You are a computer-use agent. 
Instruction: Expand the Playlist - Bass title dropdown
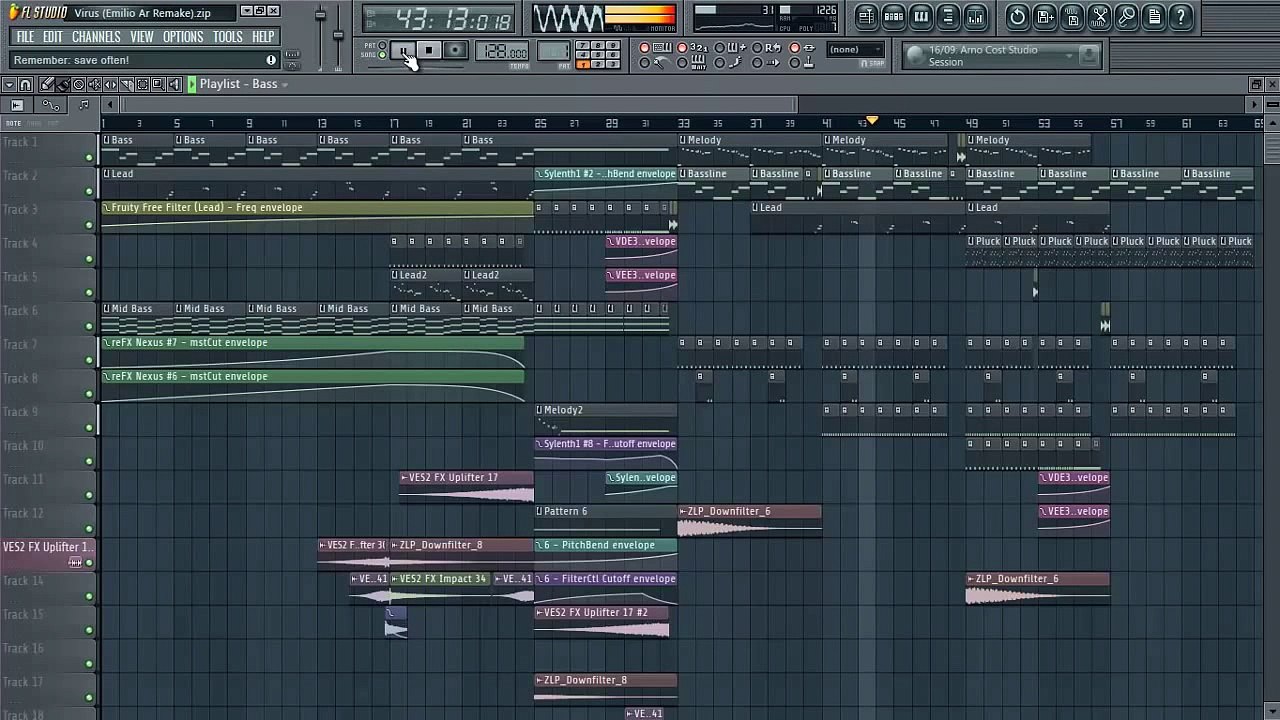pos(284,85)
